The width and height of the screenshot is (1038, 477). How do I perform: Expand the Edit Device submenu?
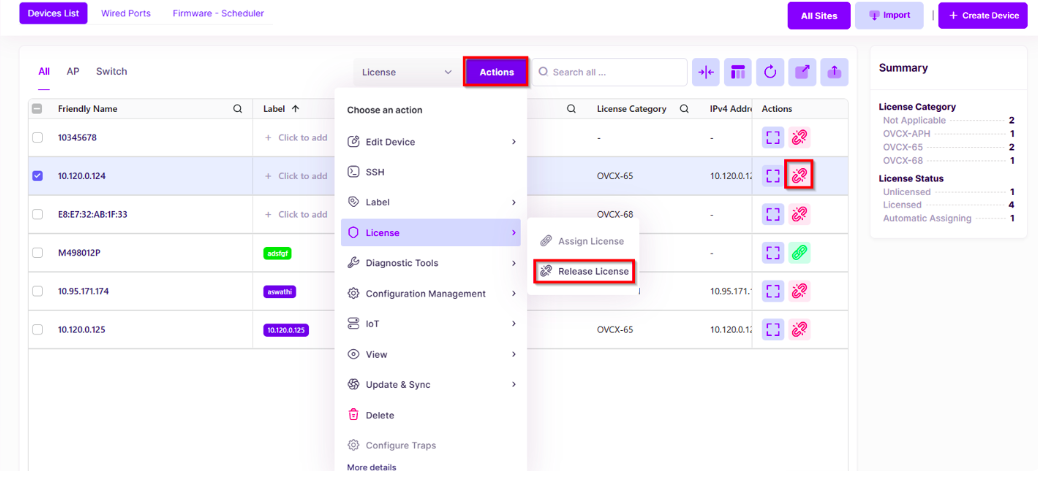click(x=431, y=142)
